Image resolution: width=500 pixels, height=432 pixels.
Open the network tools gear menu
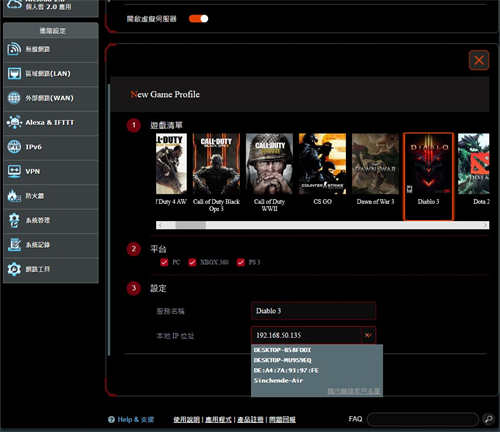click(x=50, y=269)
